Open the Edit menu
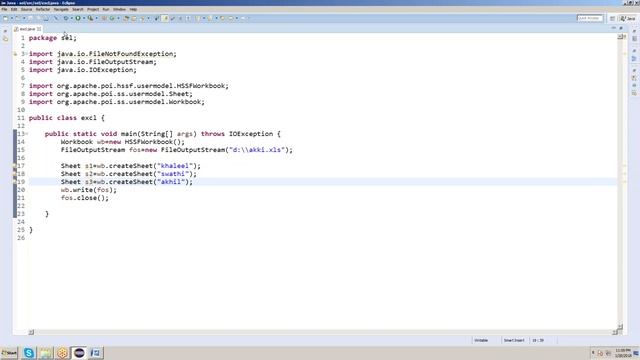Screen dimensions: 640x360 pyautogui.click(x=14, y=9)
